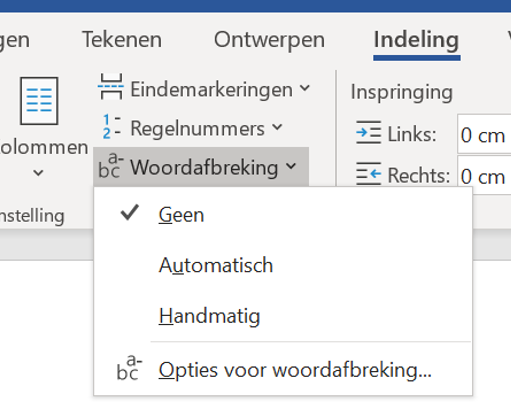Click the icon beside Opties voor woordafbreking
The height and width of the screenshot is (419, 511).
coord(129,368)
